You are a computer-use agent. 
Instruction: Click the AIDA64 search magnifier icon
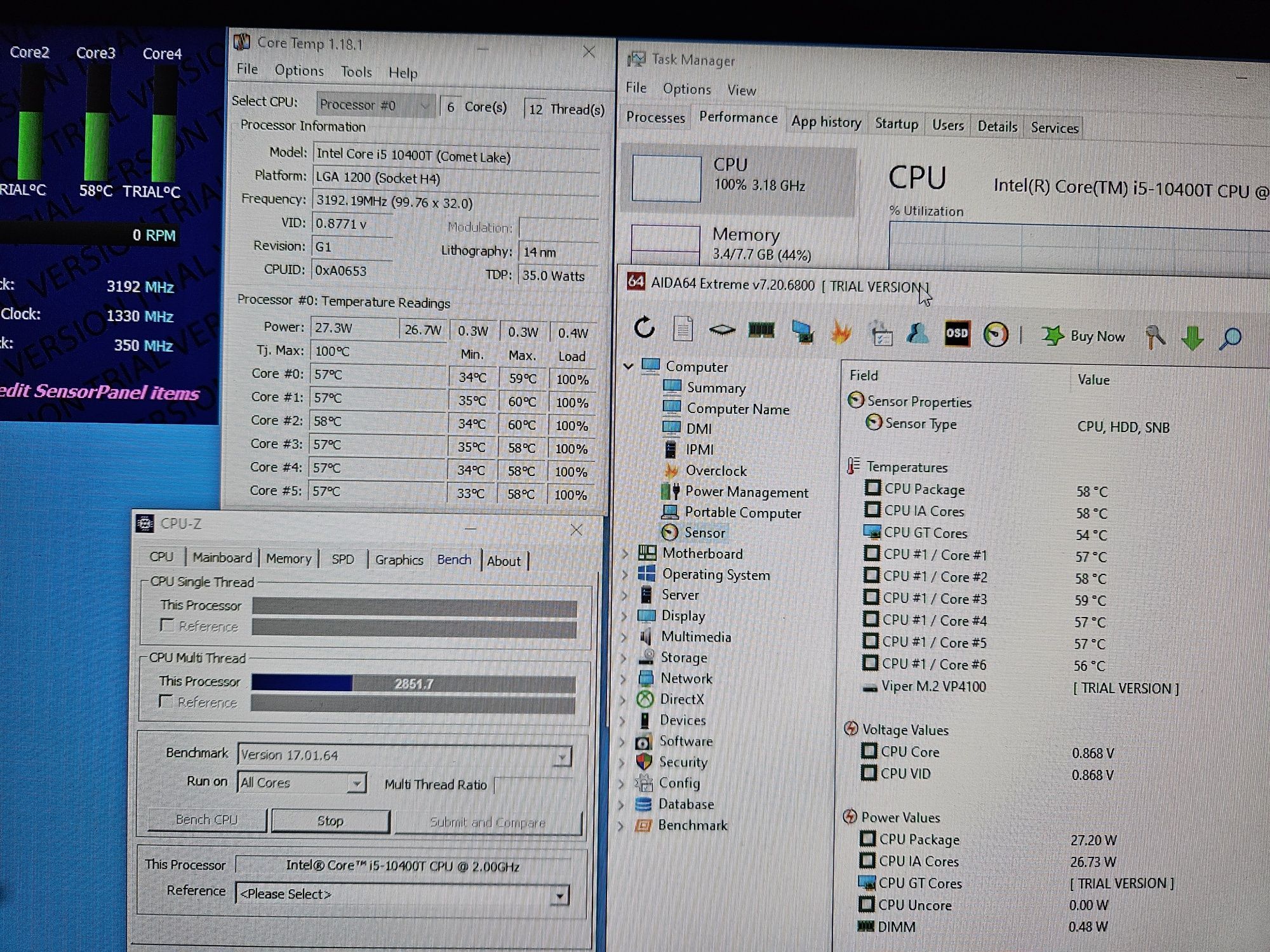pos(1231,338)
